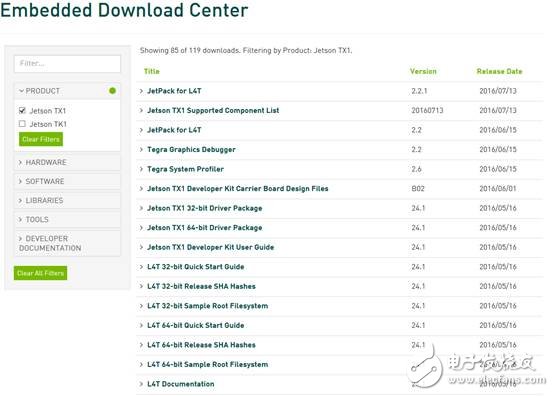The width and height of the screenshot is (554, 396).
Task: Expand the TOOLS filter section
Action: tap(67, 219)
